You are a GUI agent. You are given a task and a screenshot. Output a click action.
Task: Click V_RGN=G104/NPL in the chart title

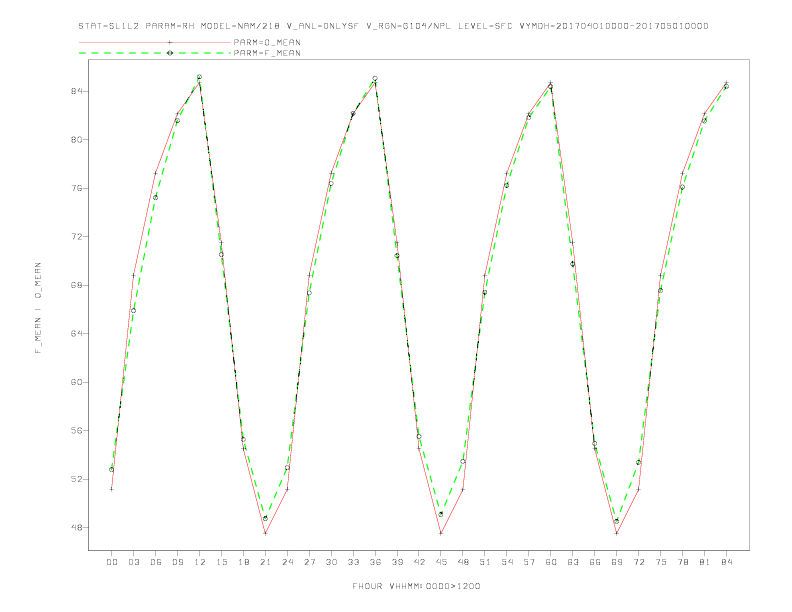tap(409, 26)
